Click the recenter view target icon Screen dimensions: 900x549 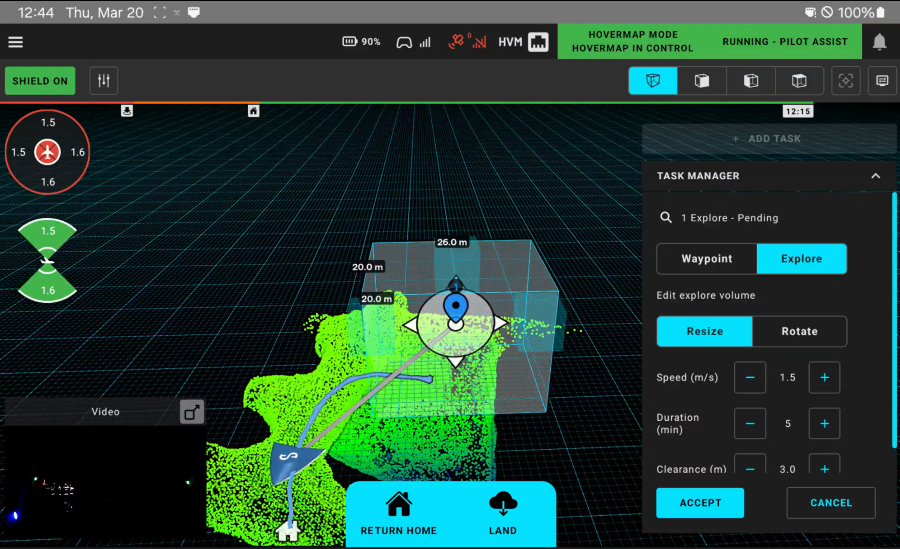(x=846, y=81)
